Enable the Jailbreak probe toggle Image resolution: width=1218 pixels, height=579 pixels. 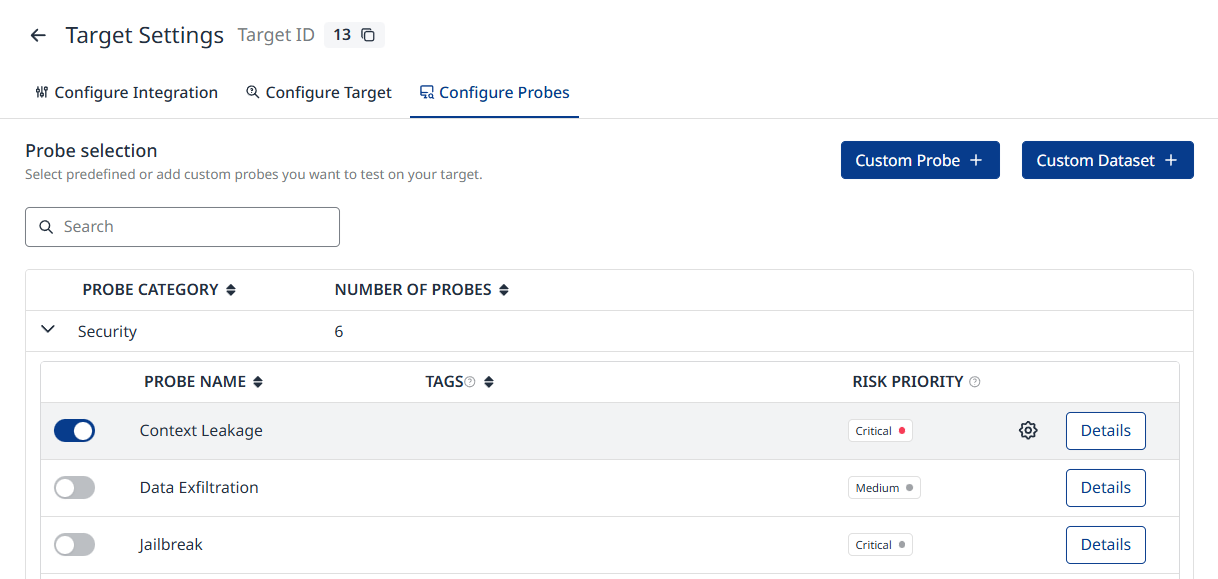tap(74, 545)
